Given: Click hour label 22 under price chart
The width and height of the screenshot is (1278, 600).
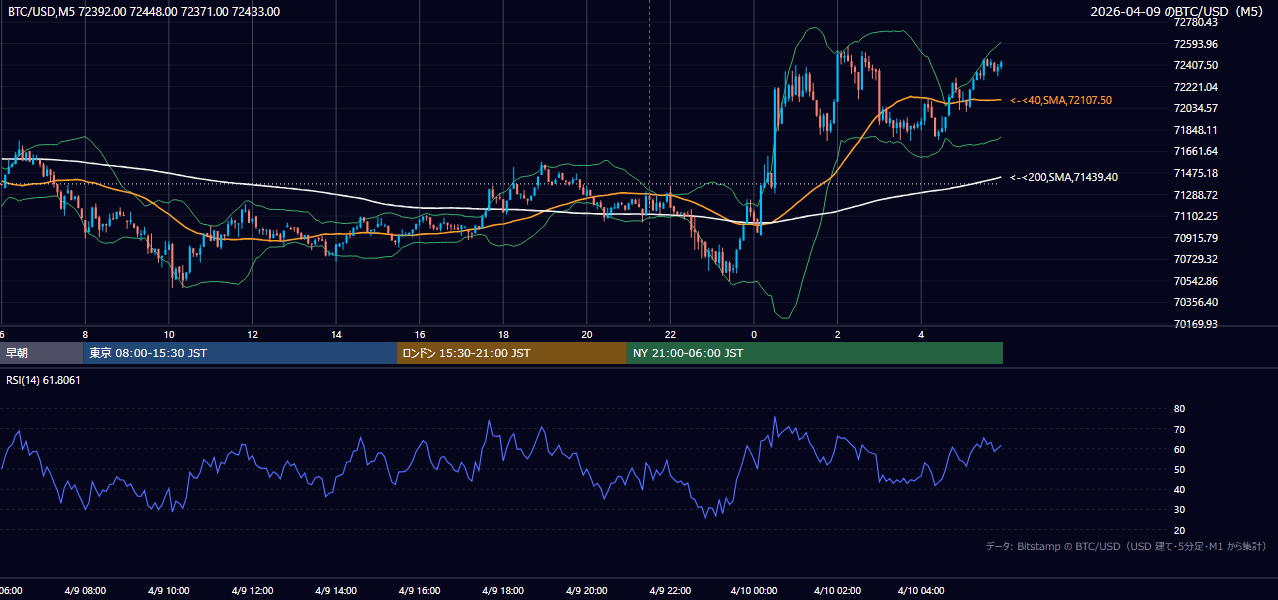Looking at the screenshot, I should [x=671, y=335].
